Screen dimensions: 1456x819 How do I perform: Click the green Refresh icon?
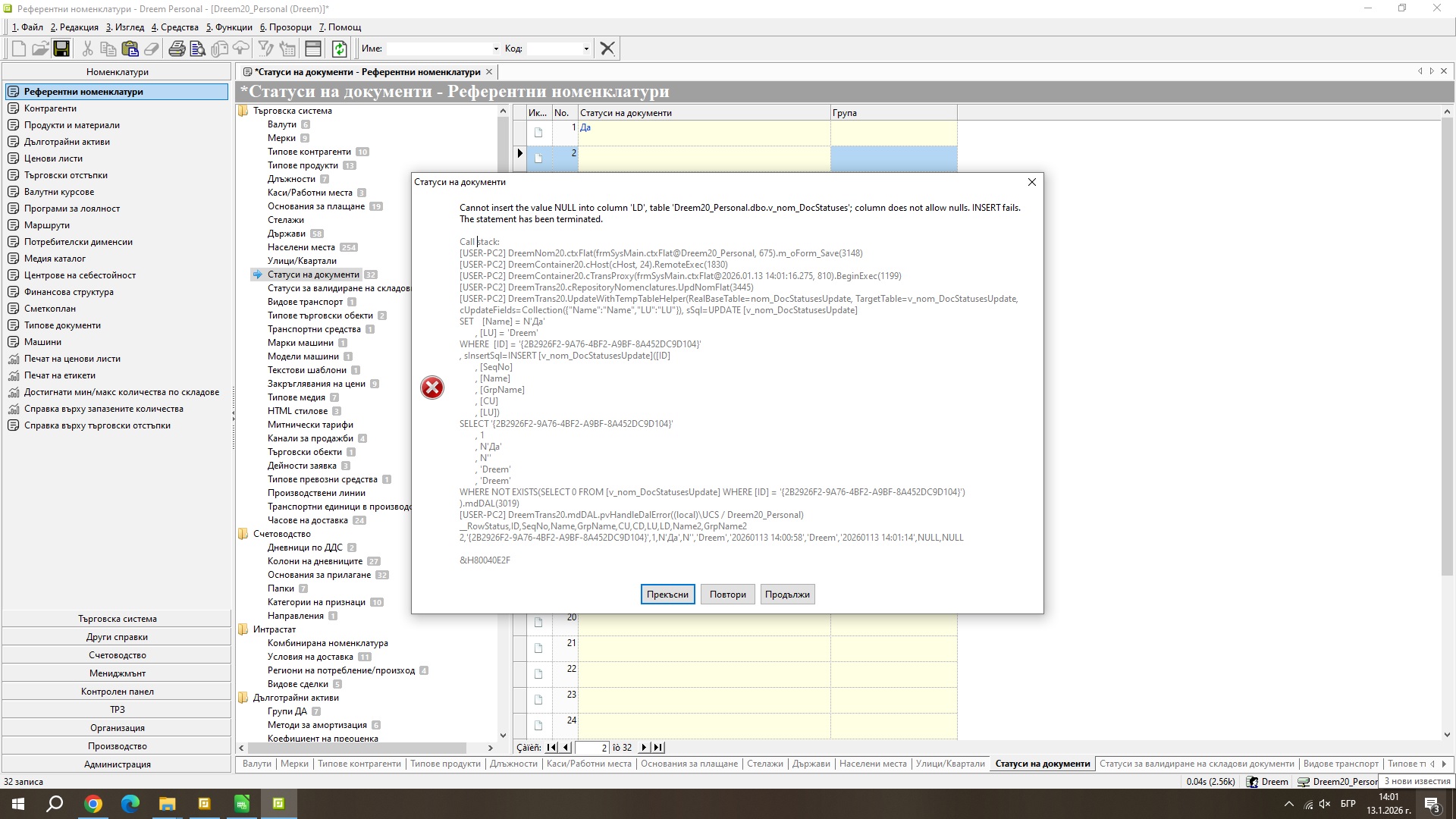[x=339, y=49]
